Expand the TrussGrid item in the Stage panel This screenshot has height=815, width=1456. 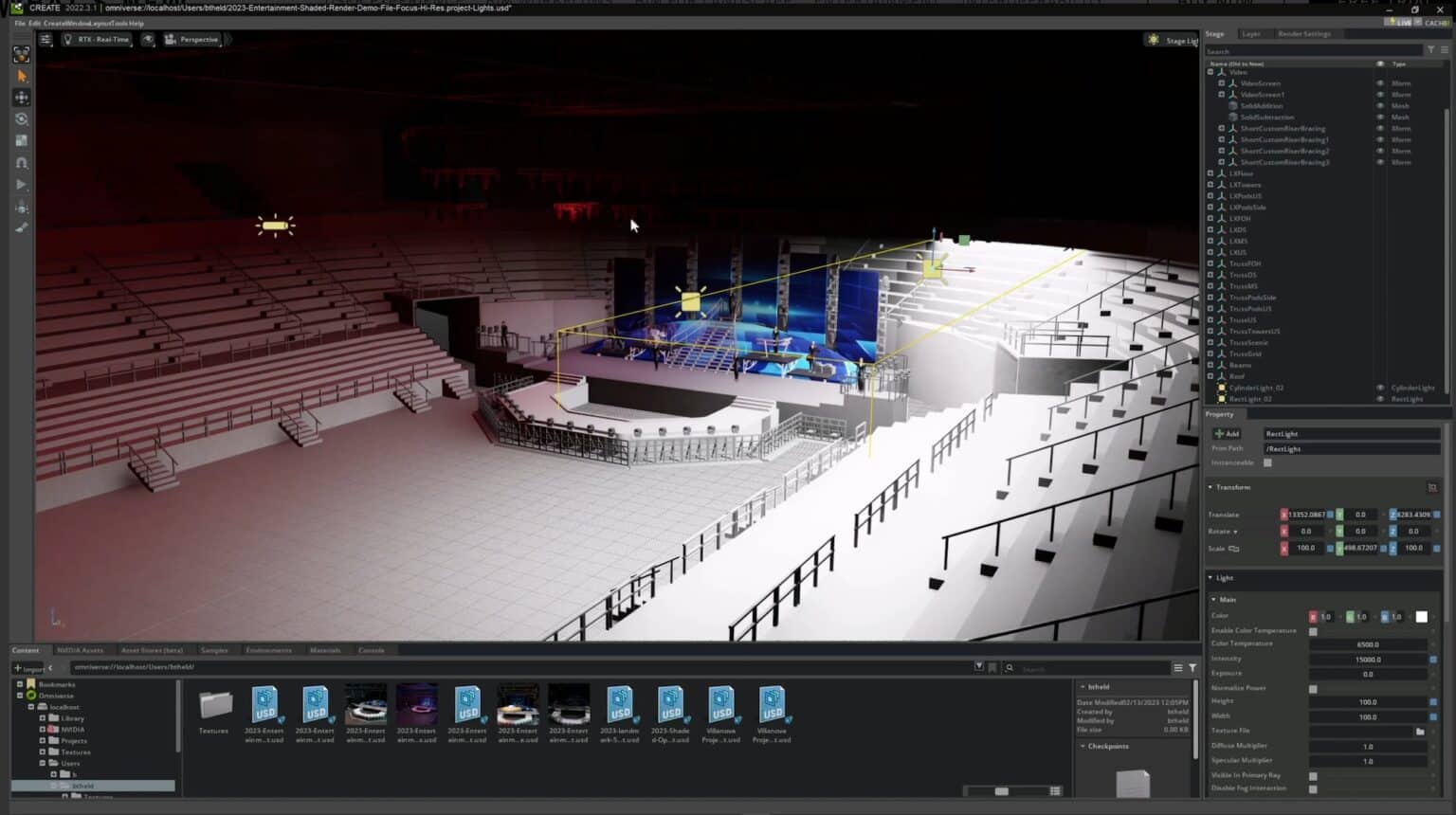click(x=1210, y=353)
